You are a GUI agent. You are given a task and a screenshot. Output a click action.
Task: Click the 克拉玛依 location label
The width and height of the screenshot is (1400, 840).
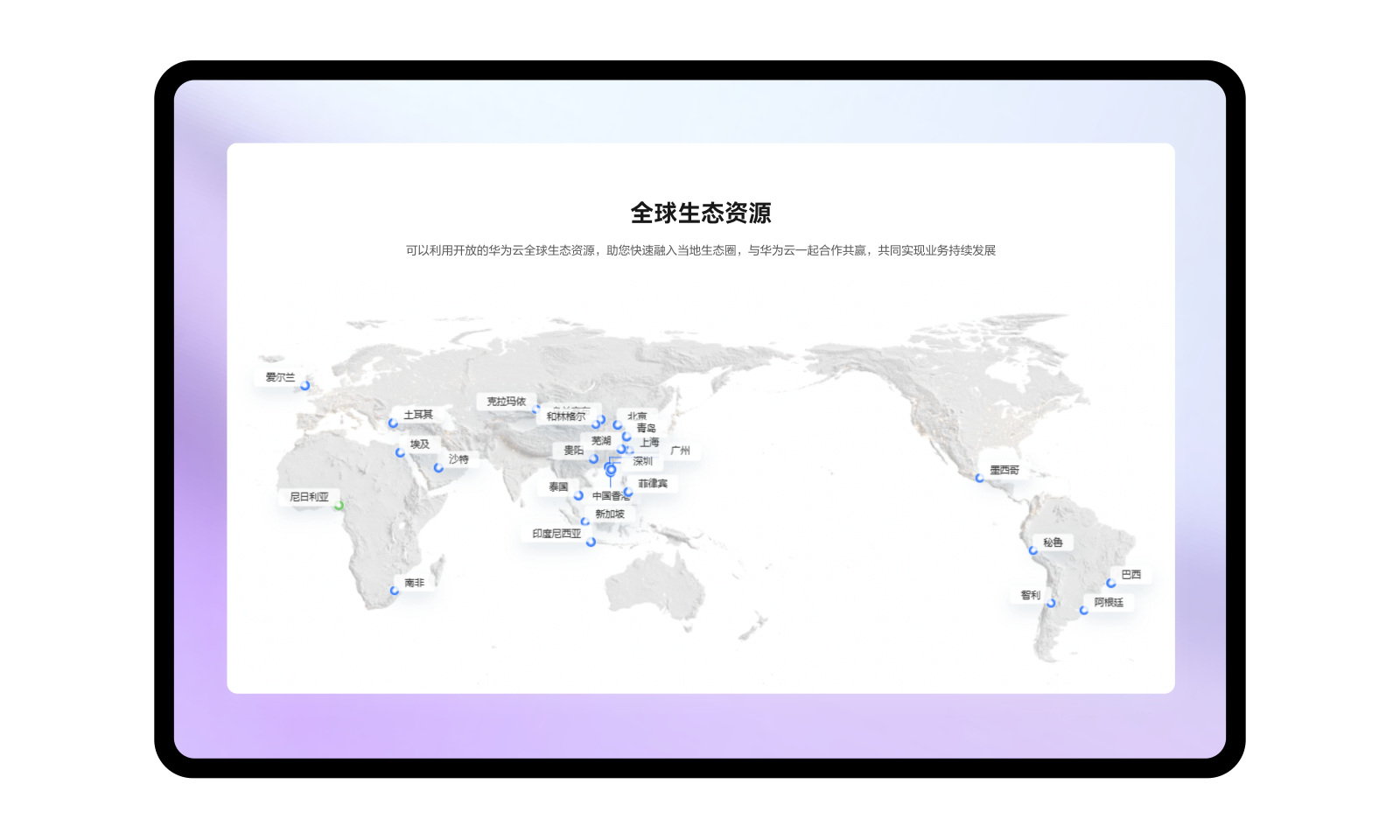click(506, 402)
